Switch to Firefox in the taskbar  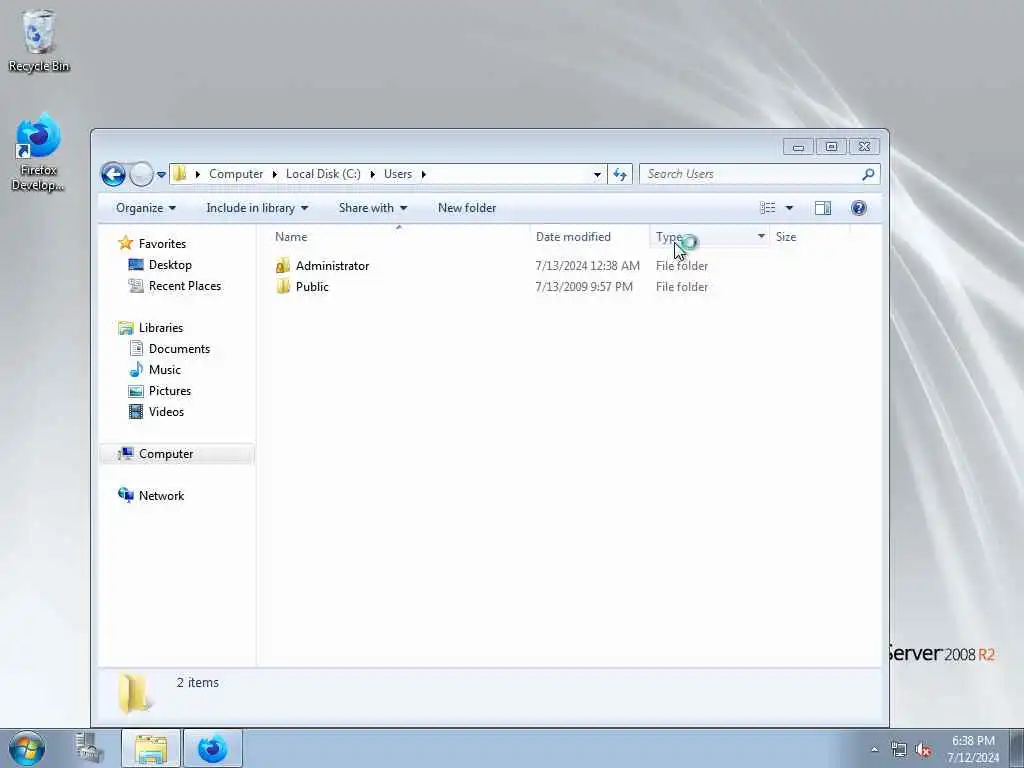pos(213,748)
